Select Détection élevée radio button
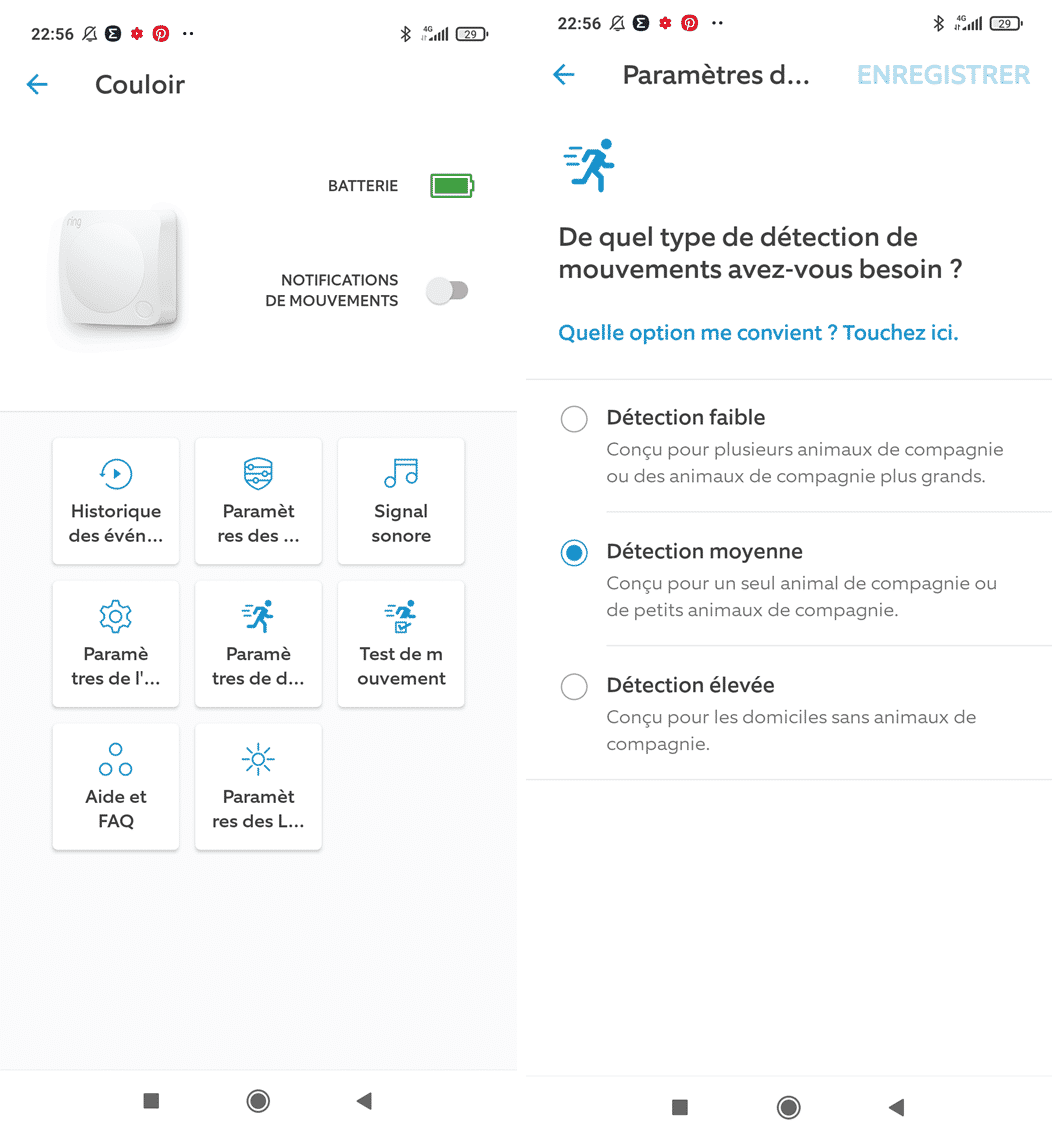This screenshot has height=1139, width=1052. coord(574,686)
